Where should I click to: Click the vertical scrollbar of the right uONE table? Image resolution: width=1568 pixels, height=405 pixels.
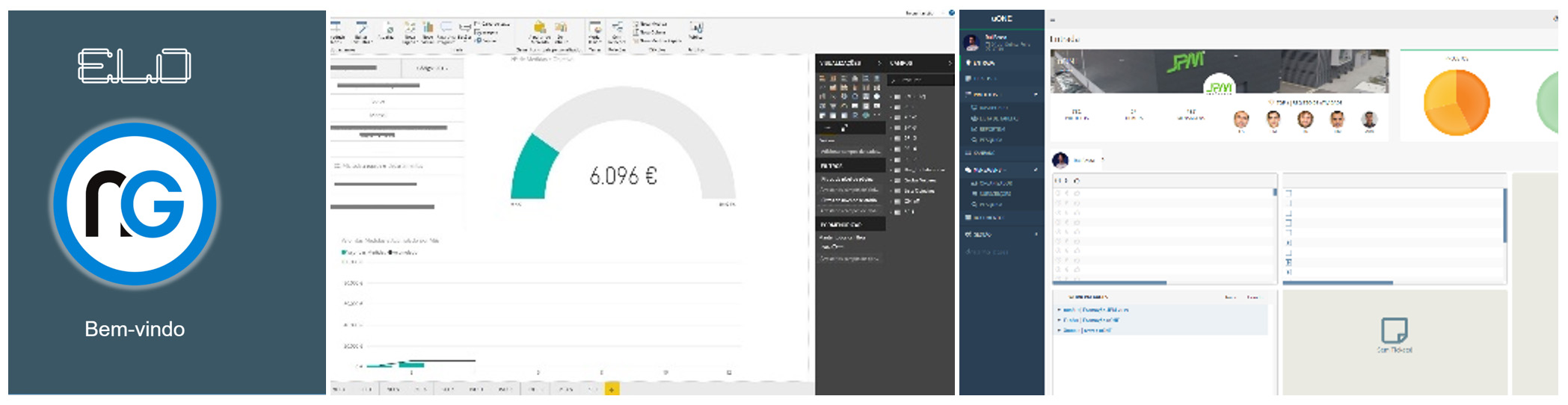pos(1504,215)
